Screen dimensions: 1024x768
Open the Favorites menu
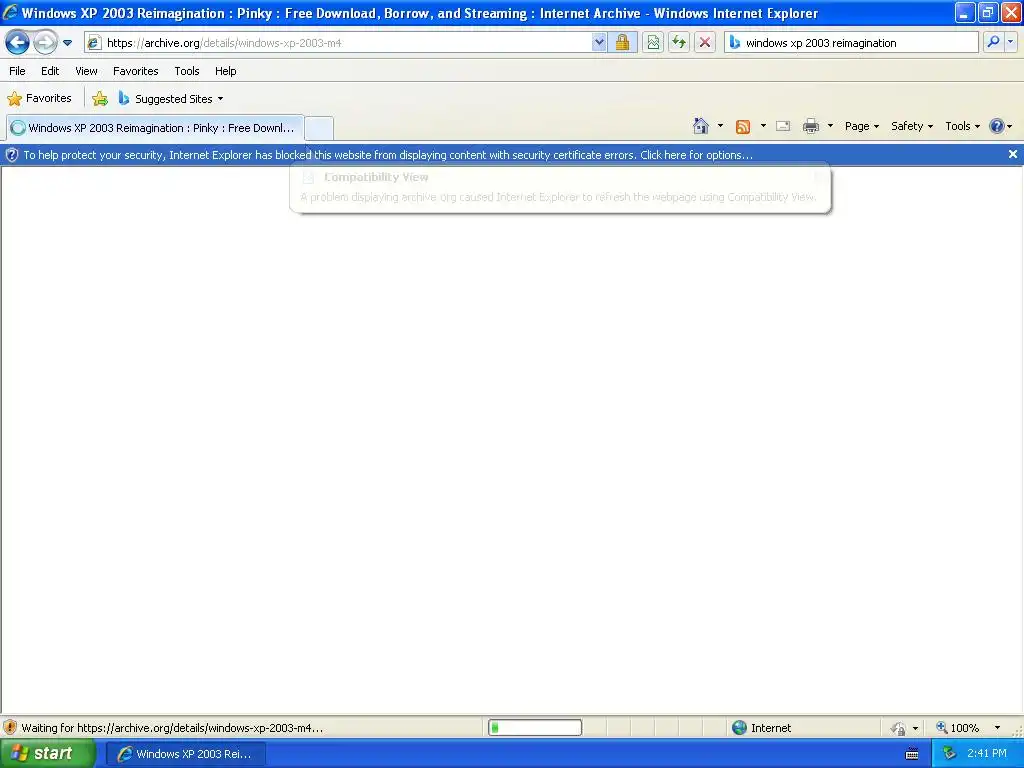coord(136,71)
